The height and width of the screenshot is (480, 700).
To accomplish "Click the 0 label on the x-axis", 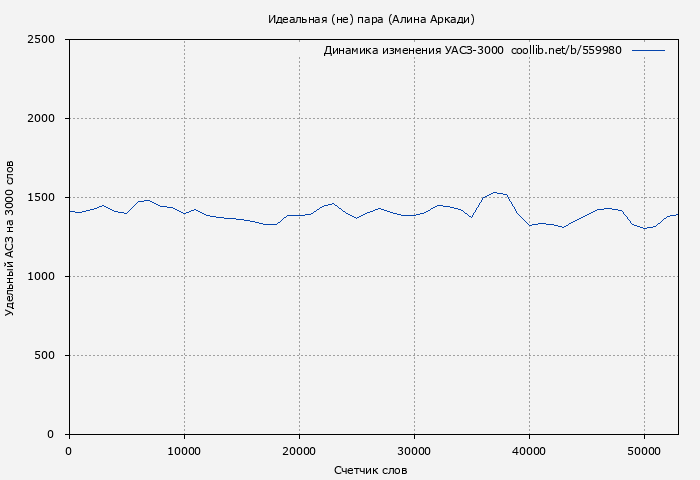I will 69,452.
